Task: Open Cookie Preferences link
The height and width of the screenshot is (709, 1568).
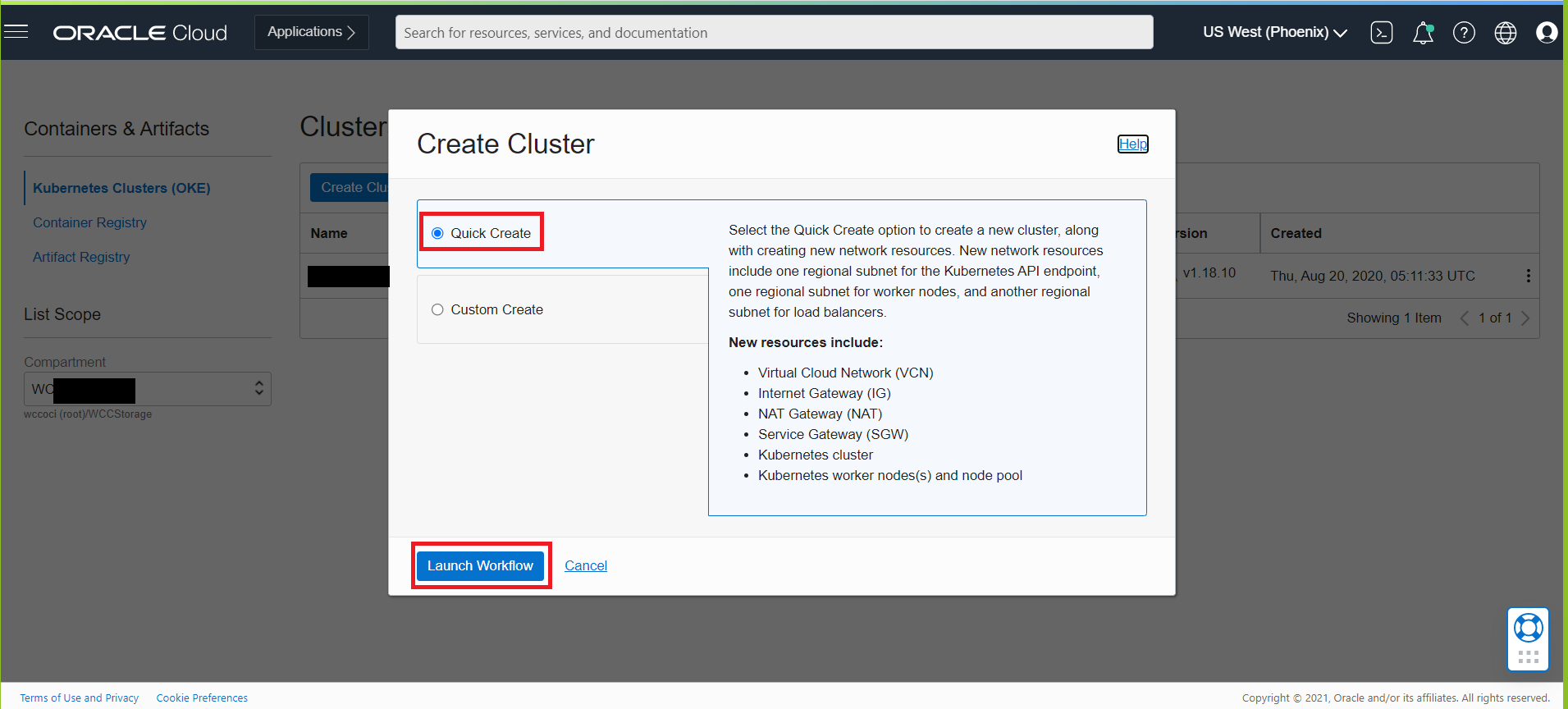Action: pyautogui.click(x=202, y=698)
